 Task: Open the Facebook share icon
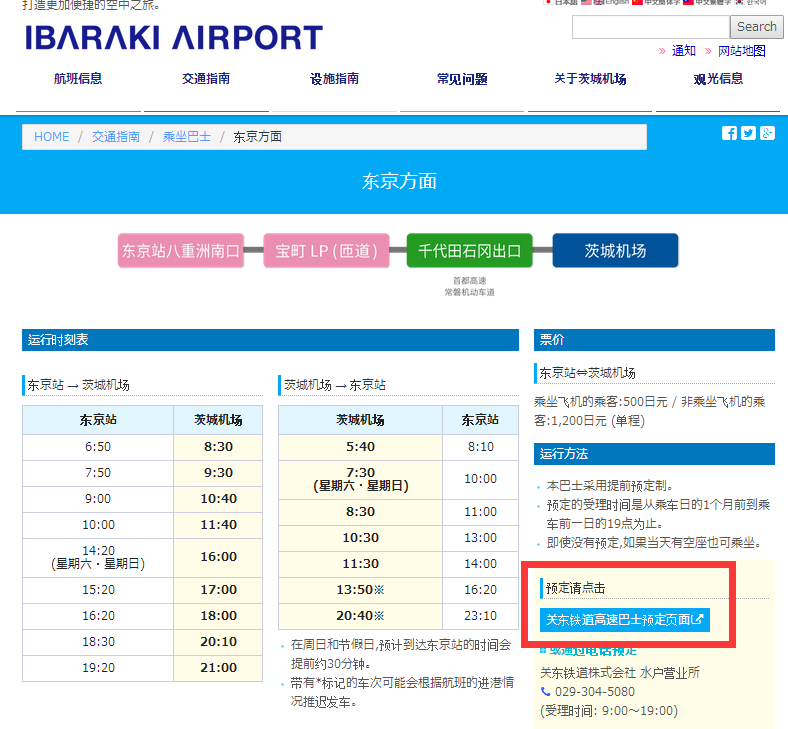tap(729, 133)
